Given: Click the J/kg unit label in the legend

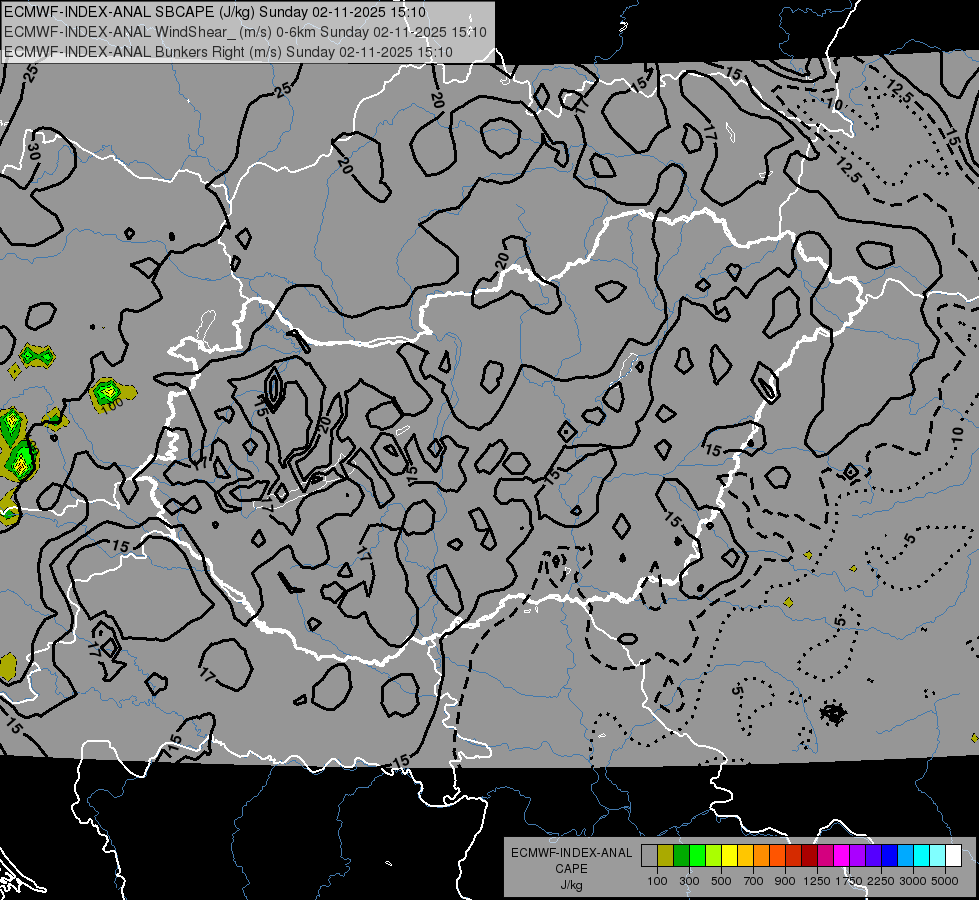Looking at the screenshot, I should [x=571, y=885].
